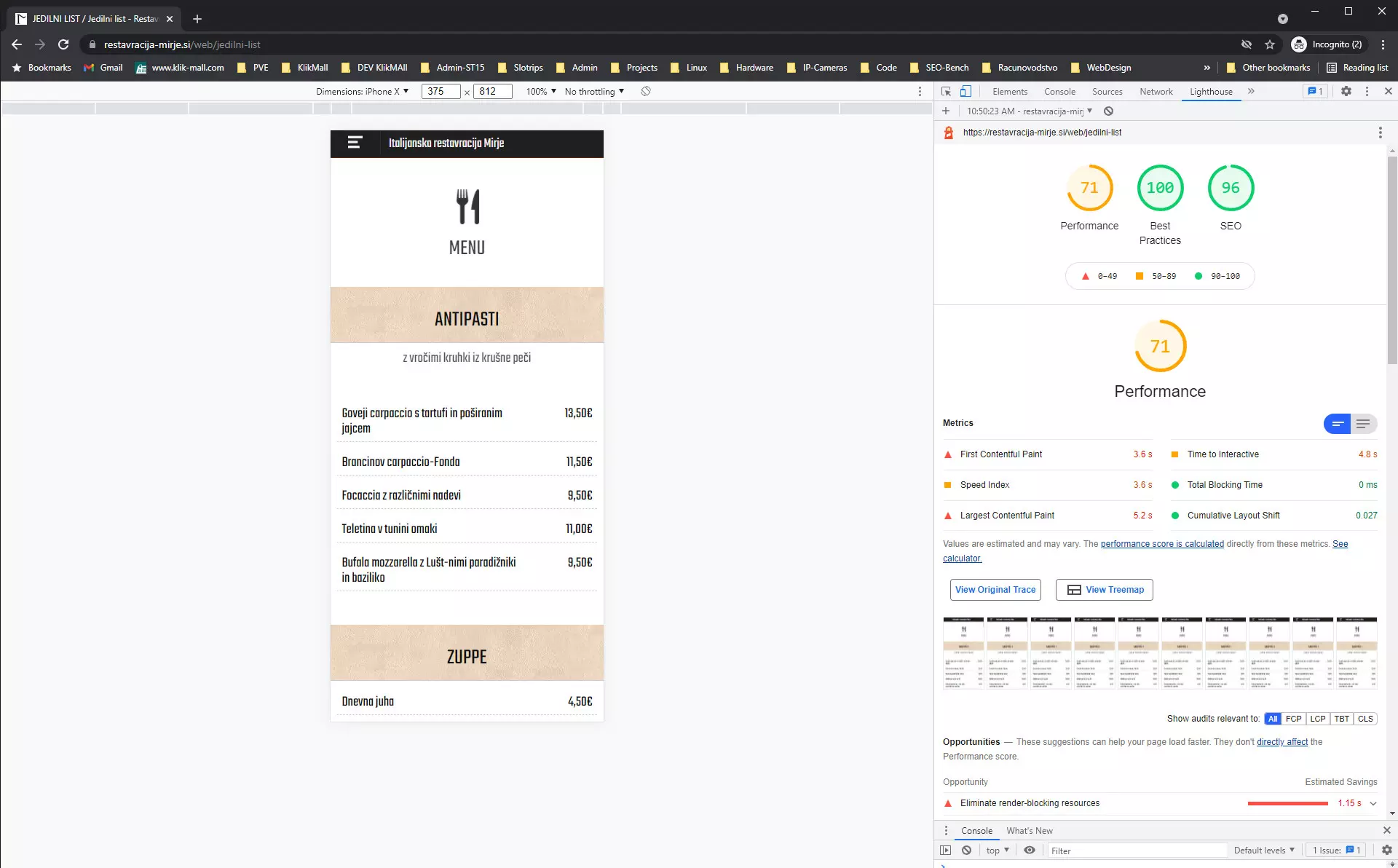Bookmark this page with star icon
This screenshot has height=868, width=1398.
tap(1270, 44)
